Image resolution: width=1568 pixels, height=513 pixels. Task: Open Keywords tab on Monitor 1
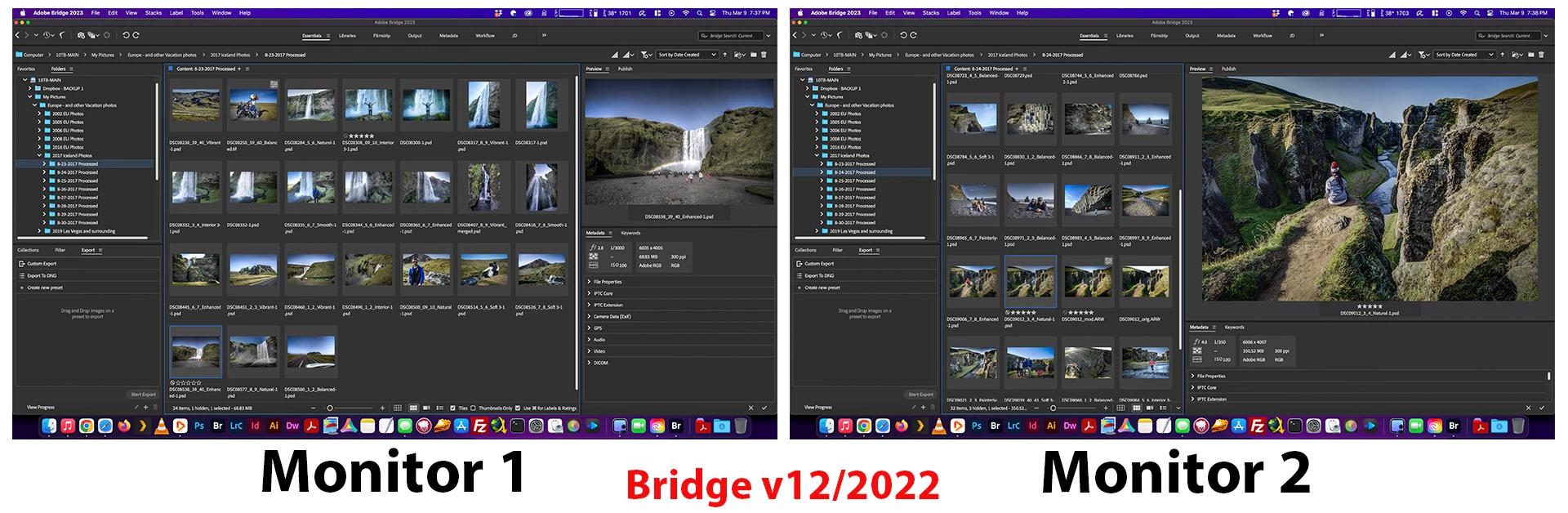coord(630,233)
